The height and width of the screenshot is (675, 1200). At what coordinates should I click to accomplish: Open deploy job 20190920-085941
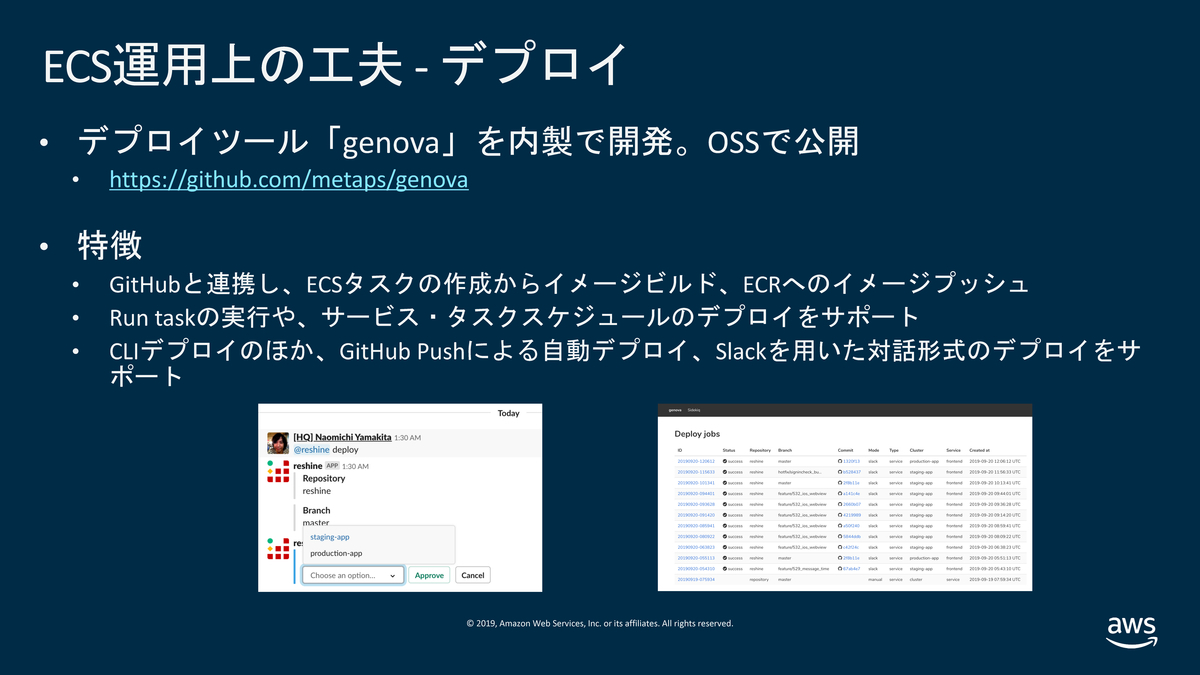click(696, 526)
